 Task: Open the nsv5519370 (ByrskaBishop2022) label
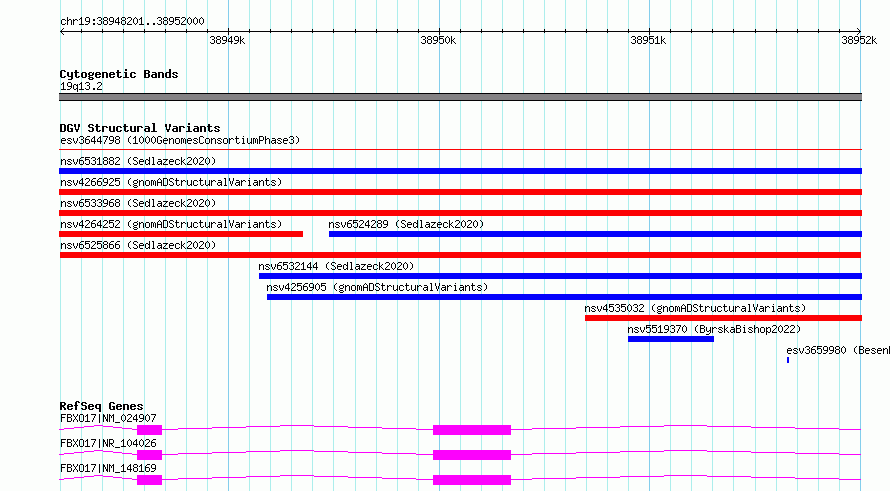[714, 329]
